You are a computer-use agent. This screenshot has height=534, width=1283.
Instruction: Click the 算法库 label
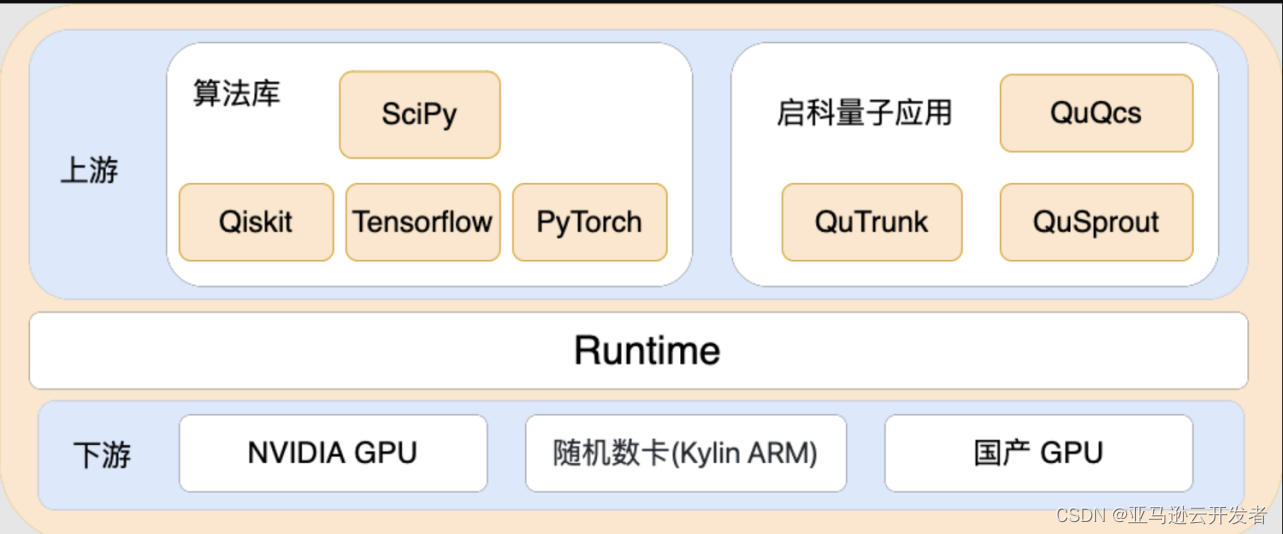click(237, 94)
